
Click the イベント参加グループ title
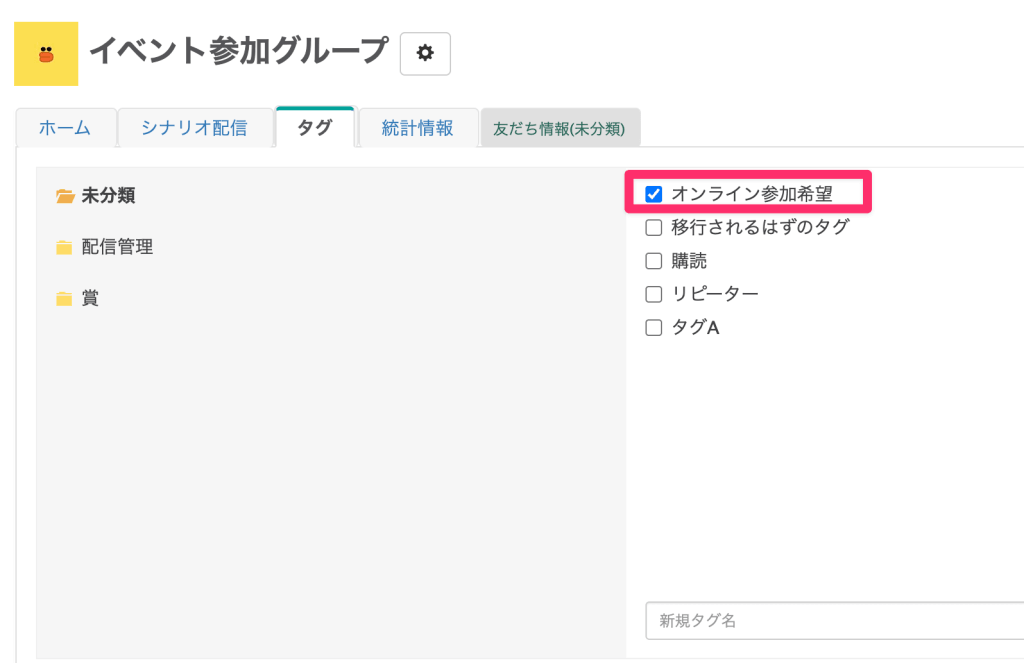[x=239, y=51]
